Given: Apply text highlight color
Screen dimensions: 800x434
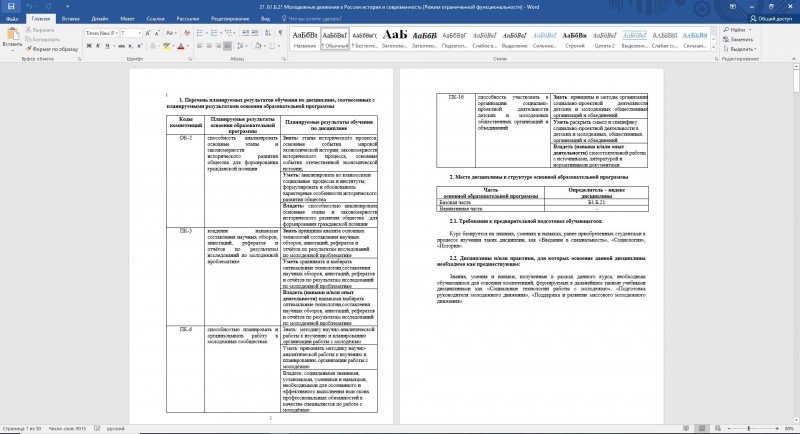Looking at the screenshot, I should pos(166,46).
